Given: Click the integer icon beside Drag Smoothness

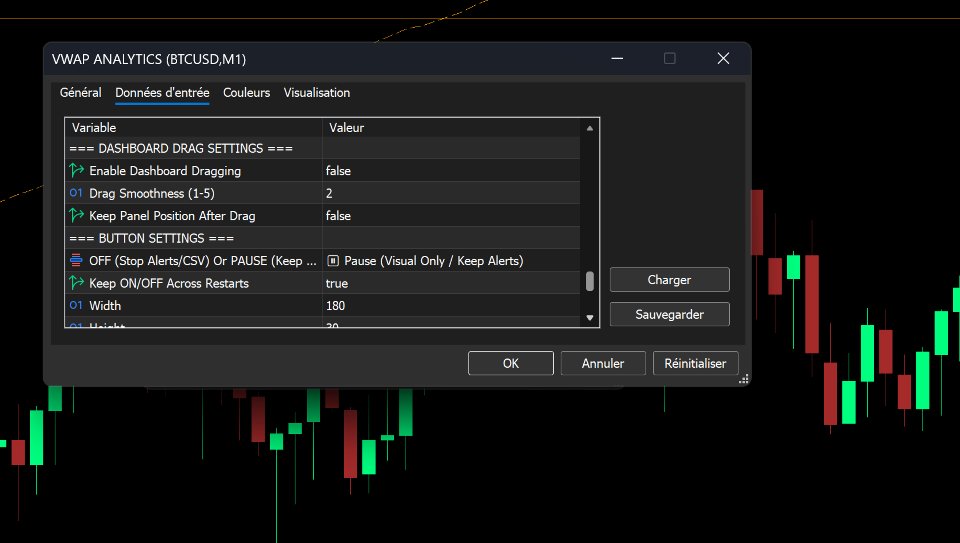Looking at the screenshot, I should [x=76, y=193].
